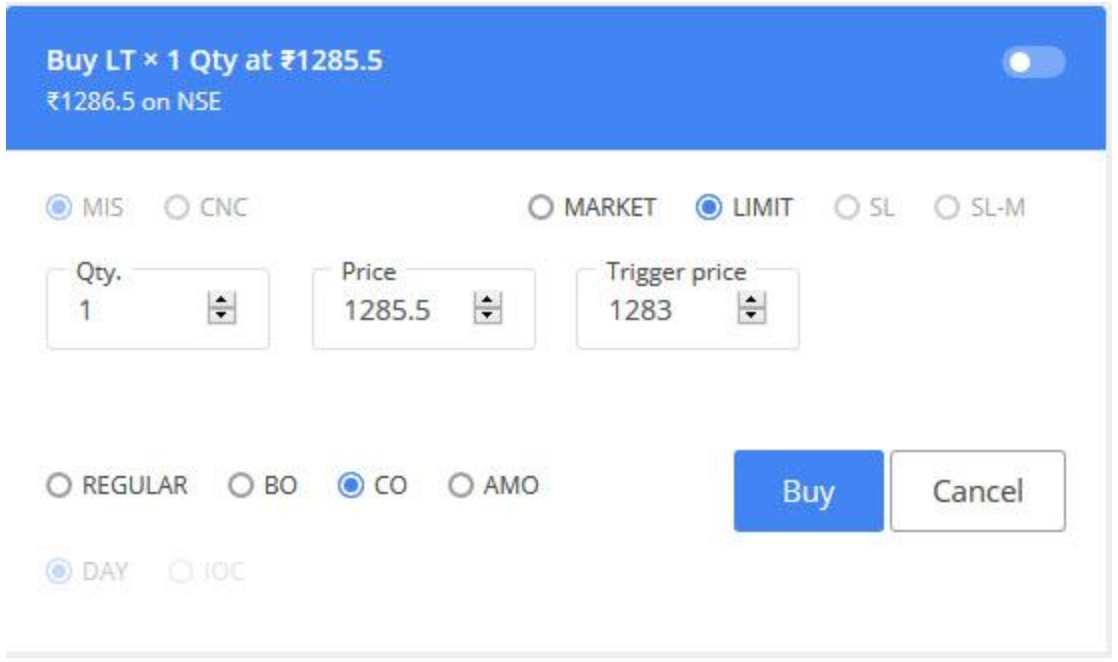Cancel the order window
Screen dimensions: 1118x662
pos(977,491)
